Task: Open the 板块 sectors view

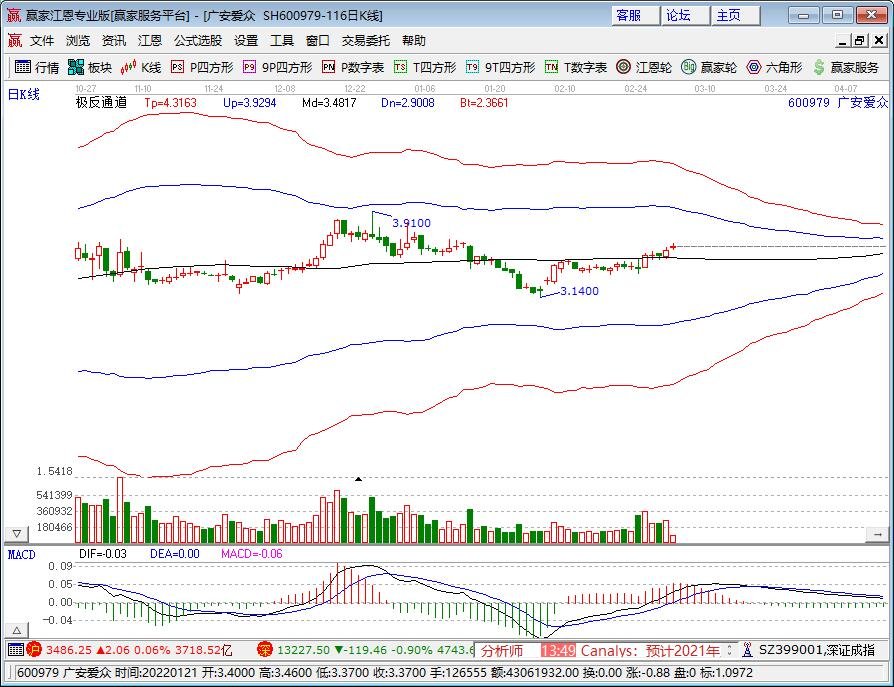Action: pyautogui.click(x=90, y=67)
